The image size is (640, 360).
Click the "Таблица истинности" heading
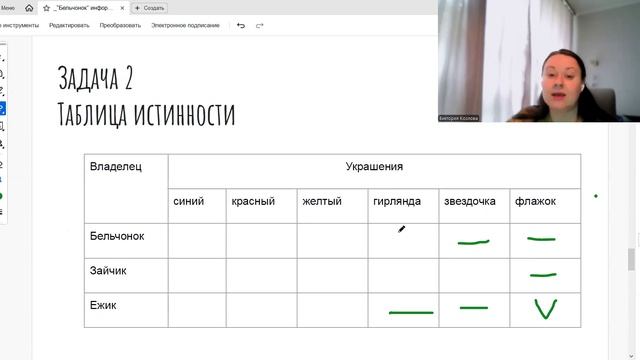pyautogui.click(x=147, y=114)
